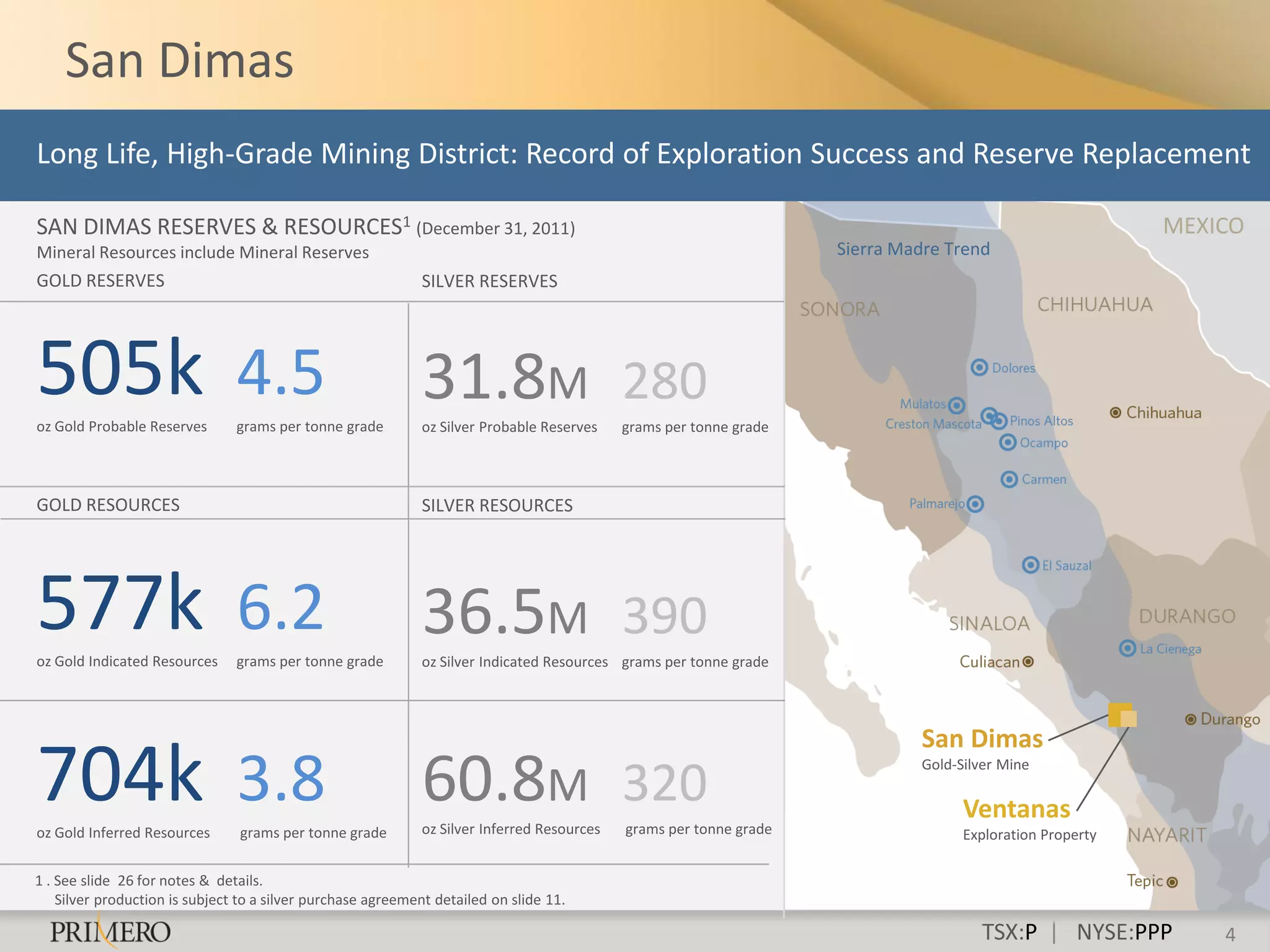Click 'oz Silver Indicated Resources' caption
The width and height of the screenshot is (1270, 952).
[515, 662]
